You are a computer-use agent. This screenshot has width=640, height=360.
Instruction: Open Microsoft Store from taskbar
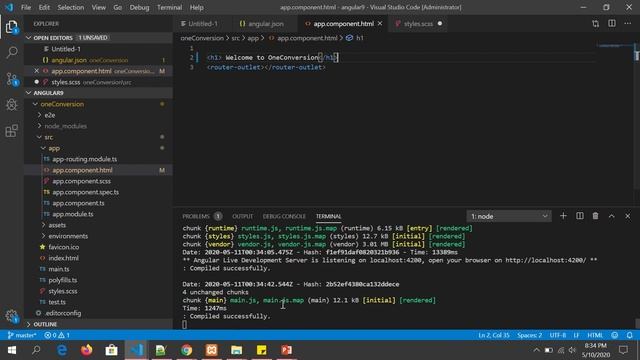coord(111,350)
